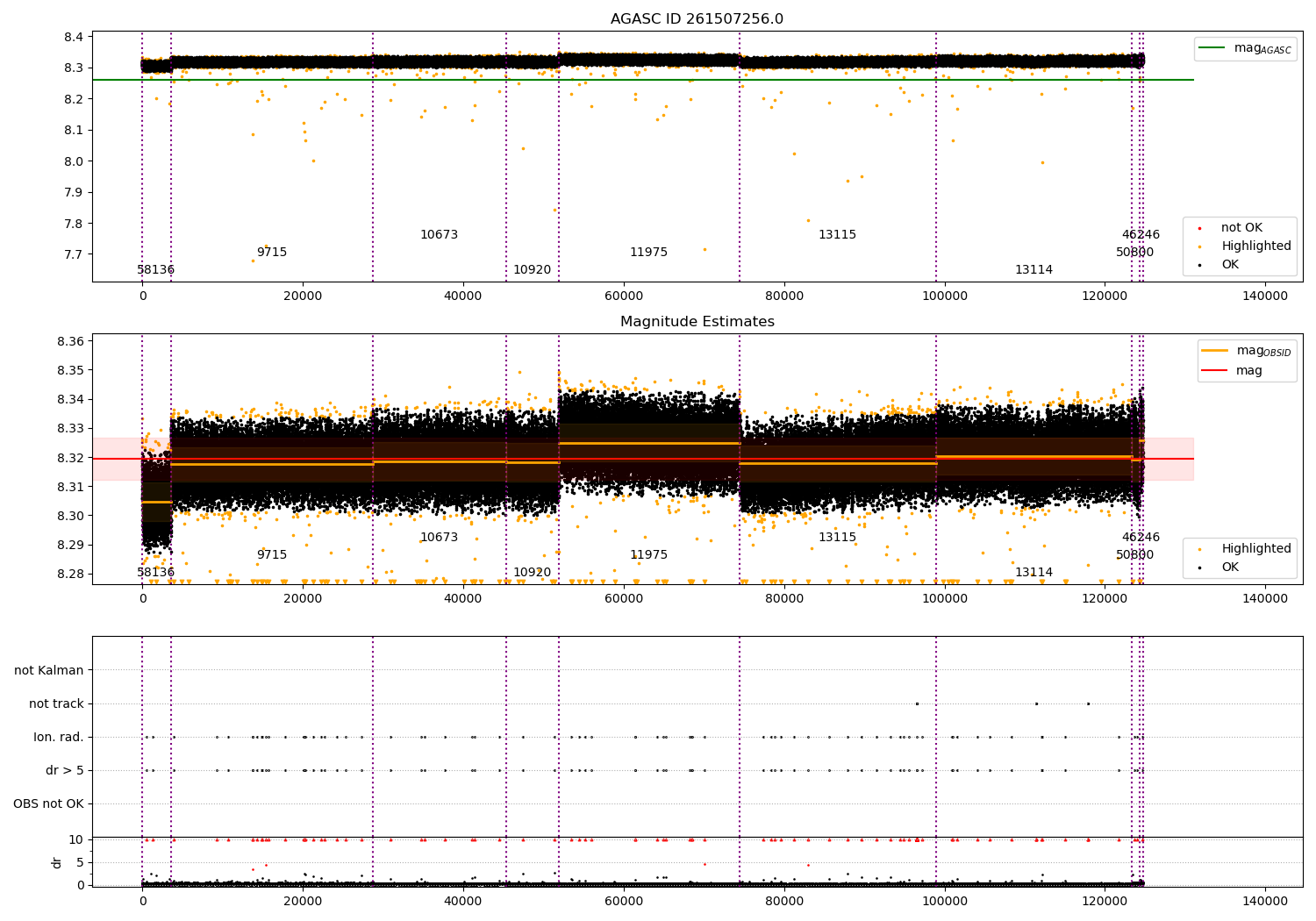
Task: Click the orange line sample beside mag OBSID
Action: point(1214,351)
